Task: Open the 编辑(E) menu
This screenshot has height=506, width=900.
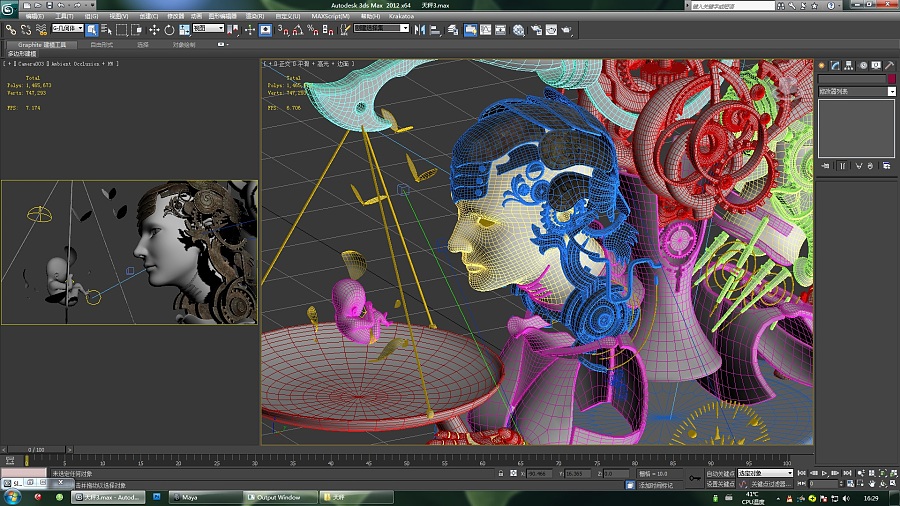Action: (34, 16)
